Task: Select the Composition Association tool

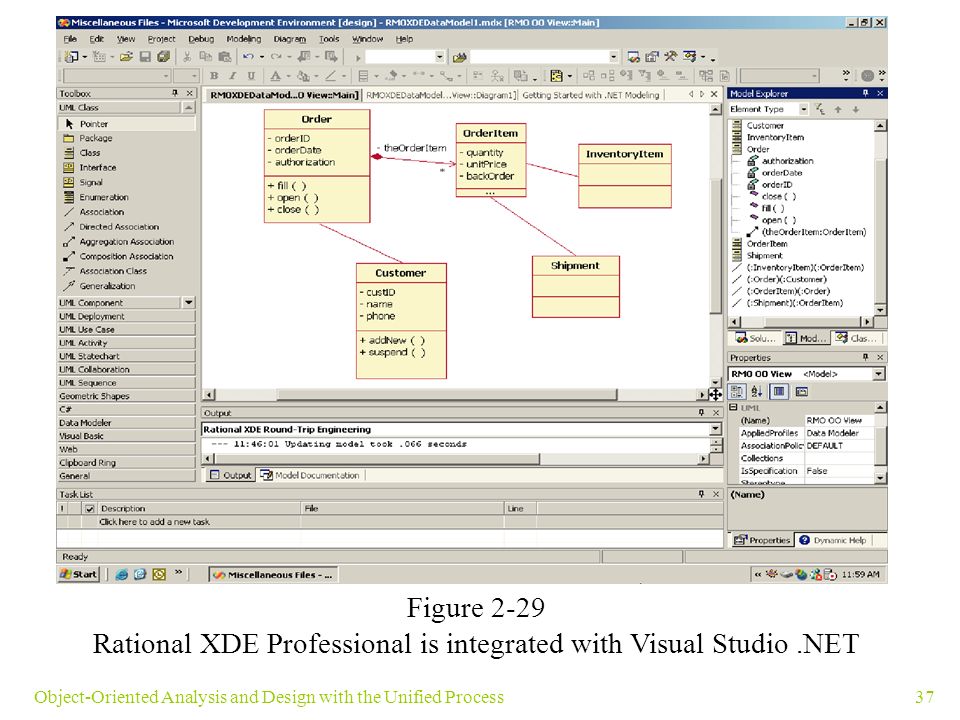Action: pyautogui.click(x=127, y=257)
